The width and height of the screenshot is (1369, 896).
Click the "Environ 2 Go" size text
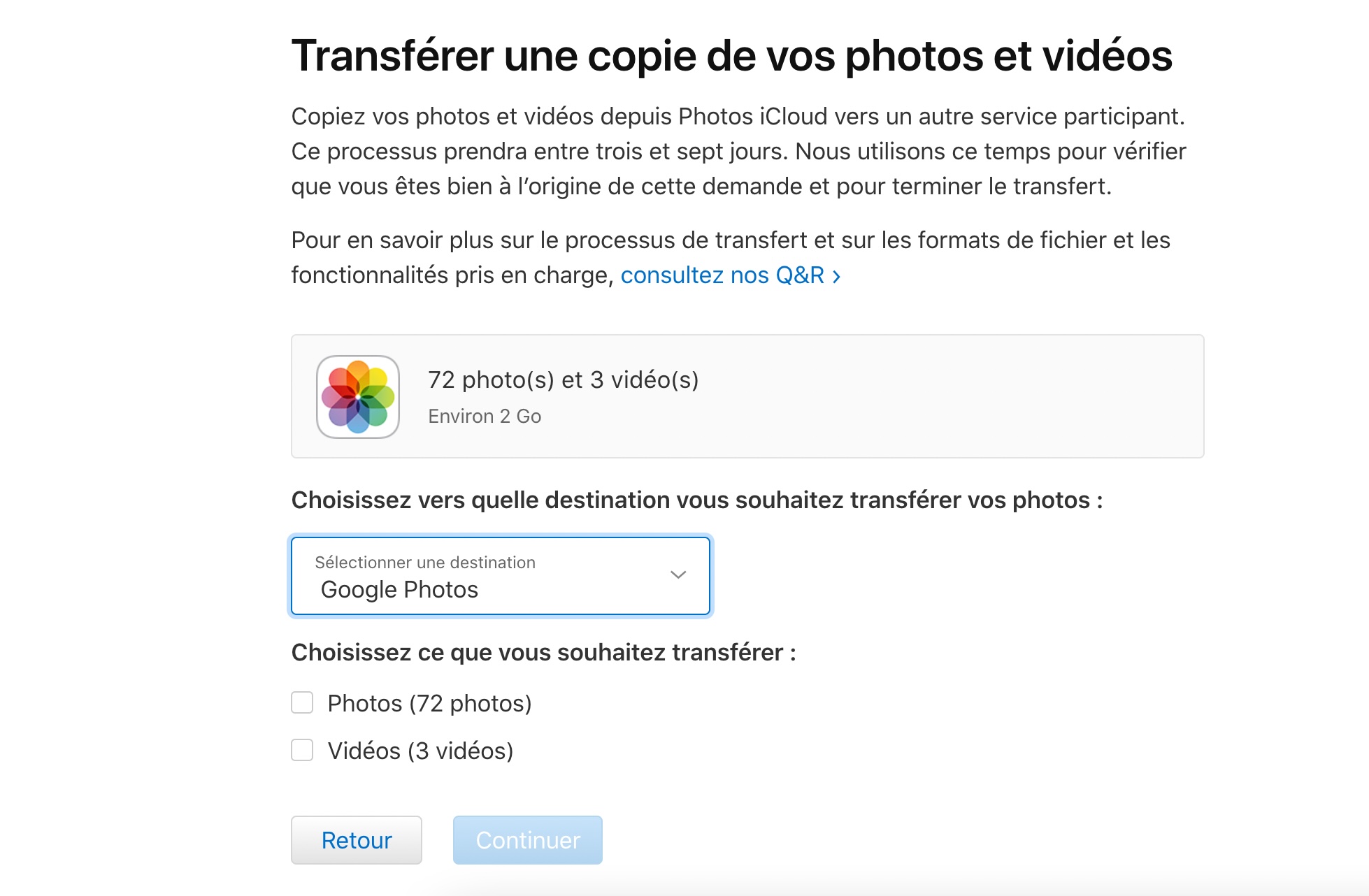pyautogui.click(x=485, y=417)
